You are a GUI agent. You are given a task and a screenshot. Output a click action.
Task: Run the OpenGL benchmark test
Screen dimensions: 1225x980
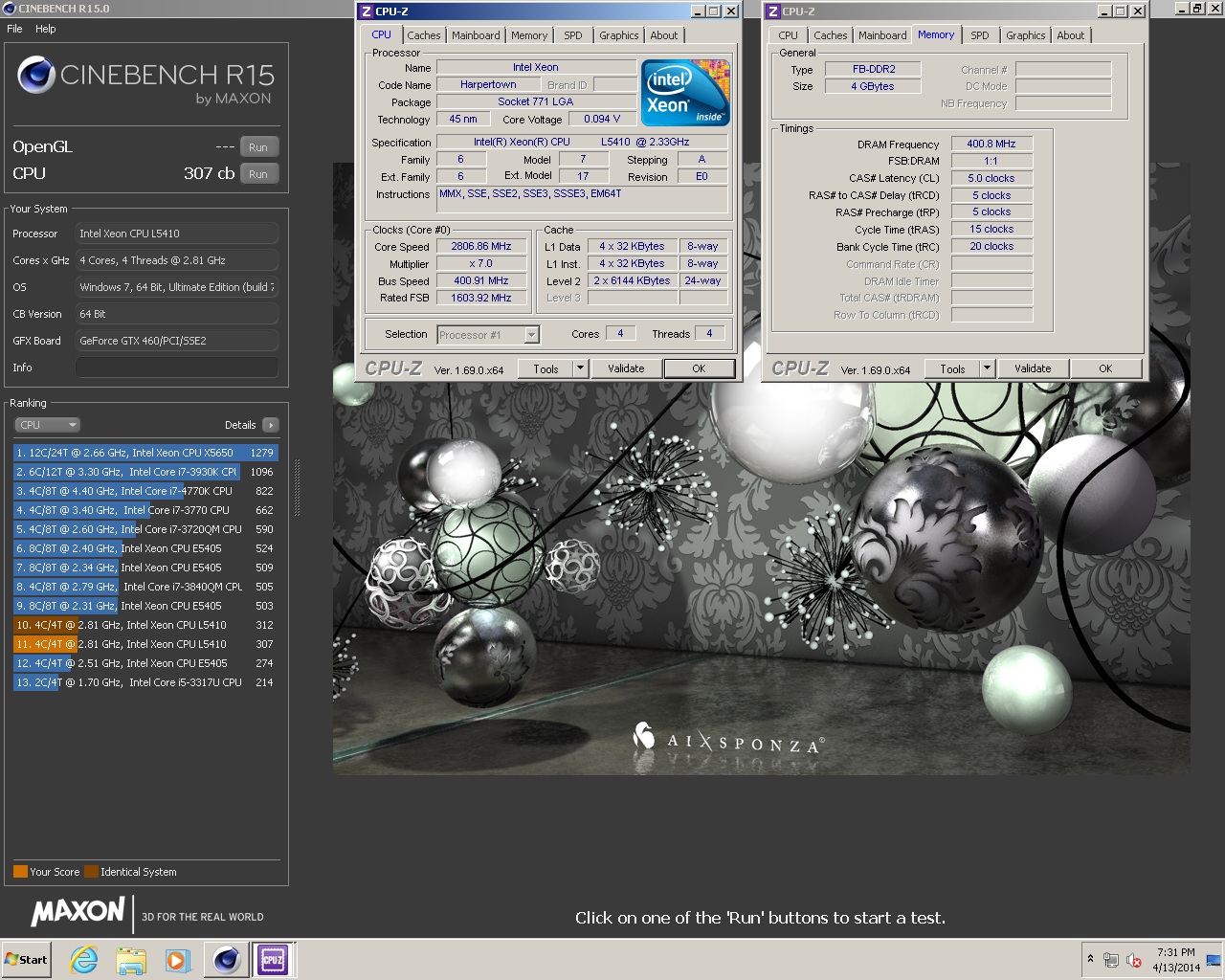(x=258, y=147)
